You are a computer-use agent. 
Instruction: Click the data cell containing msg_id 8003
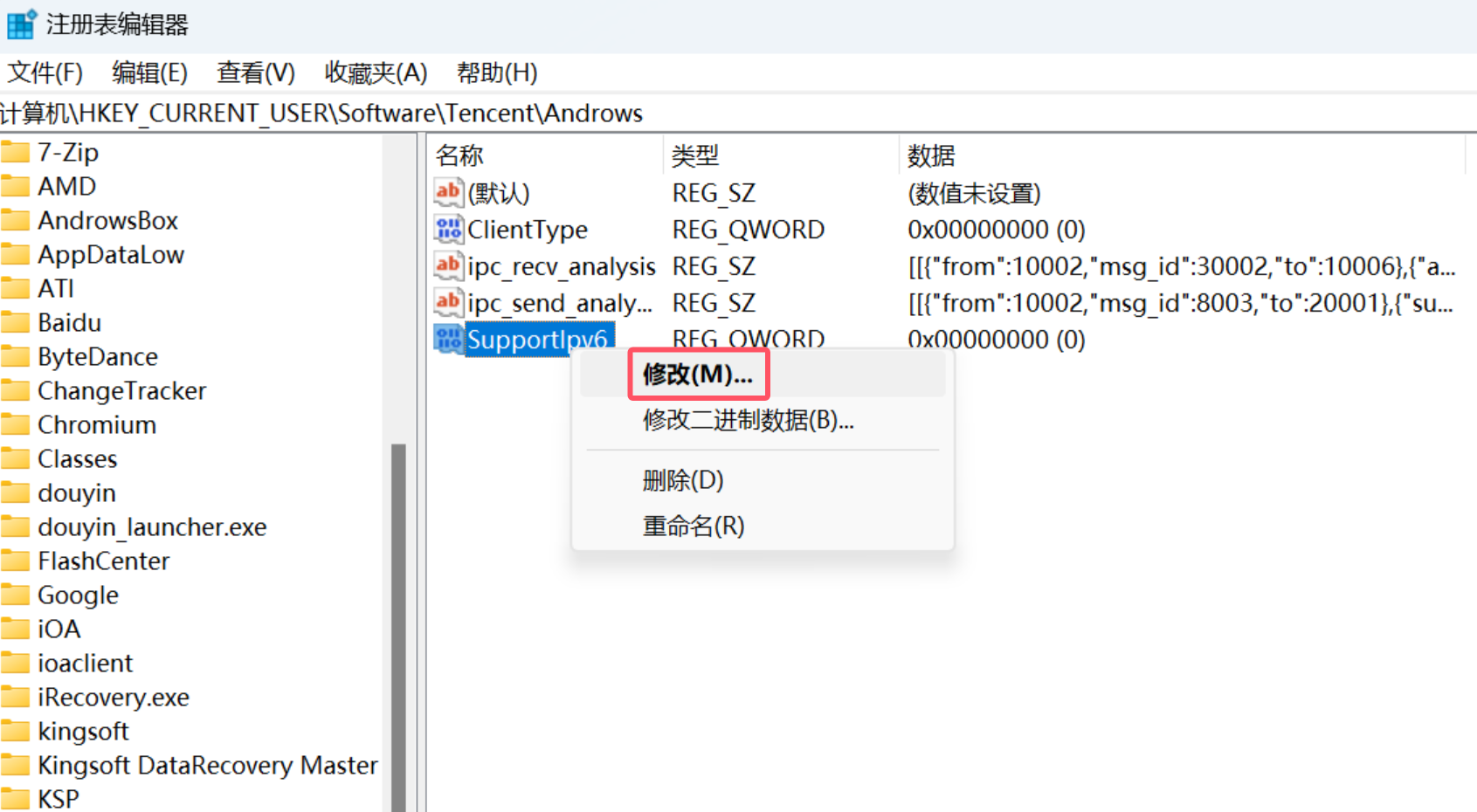pyautogui.click(x=1181, y=303)
